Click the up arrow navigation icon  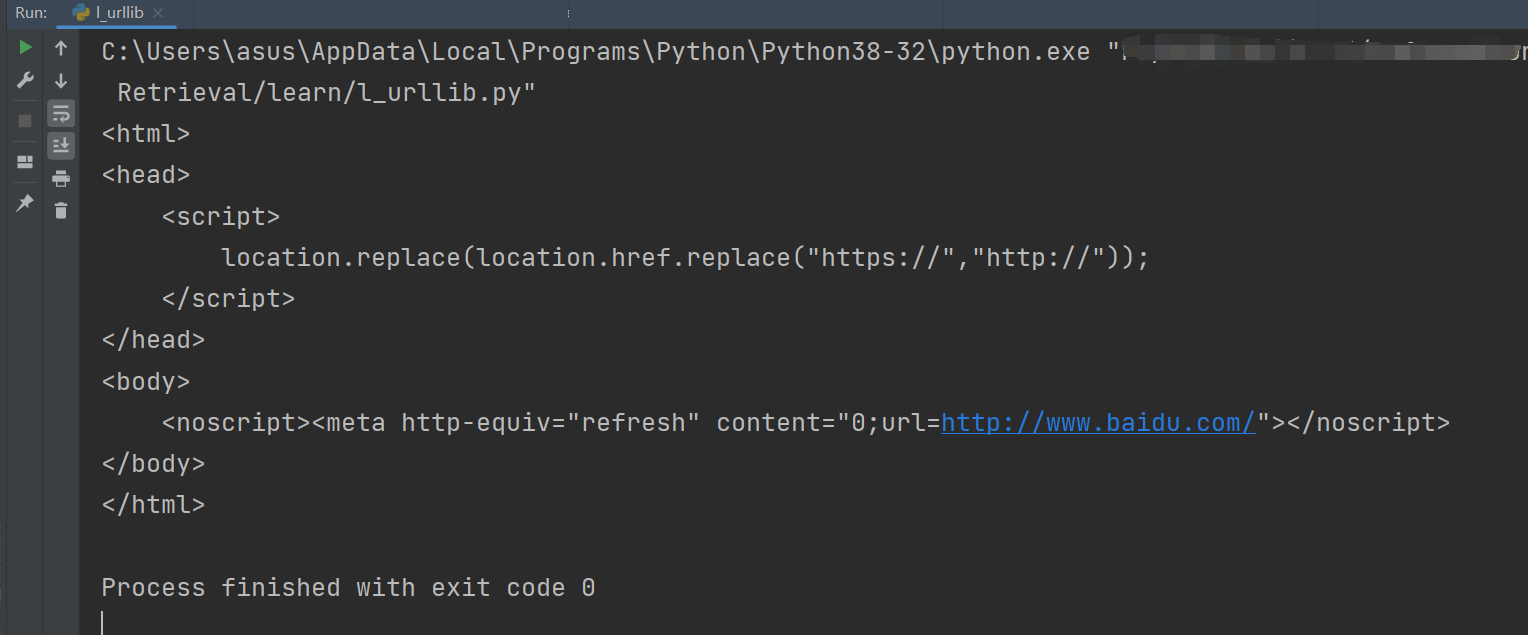(x=60, y=47)
